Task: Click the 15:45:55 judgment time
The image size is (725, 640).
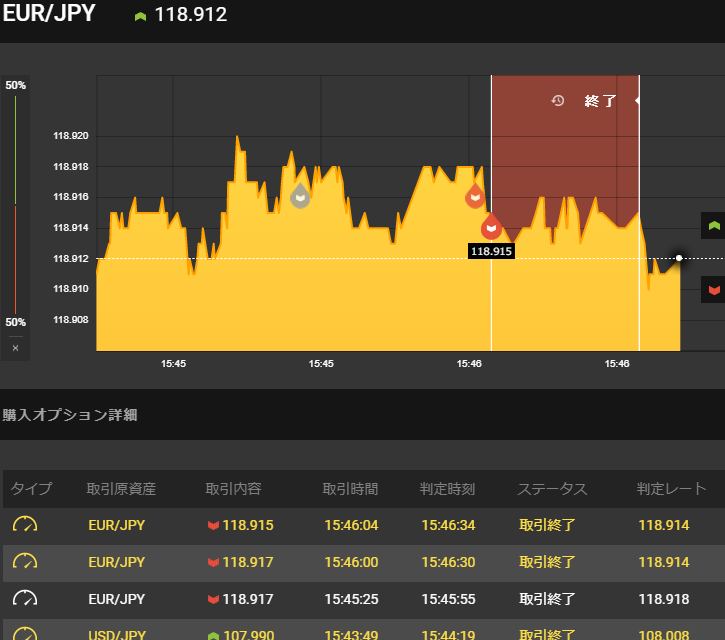Action: [x=449, y=599]
